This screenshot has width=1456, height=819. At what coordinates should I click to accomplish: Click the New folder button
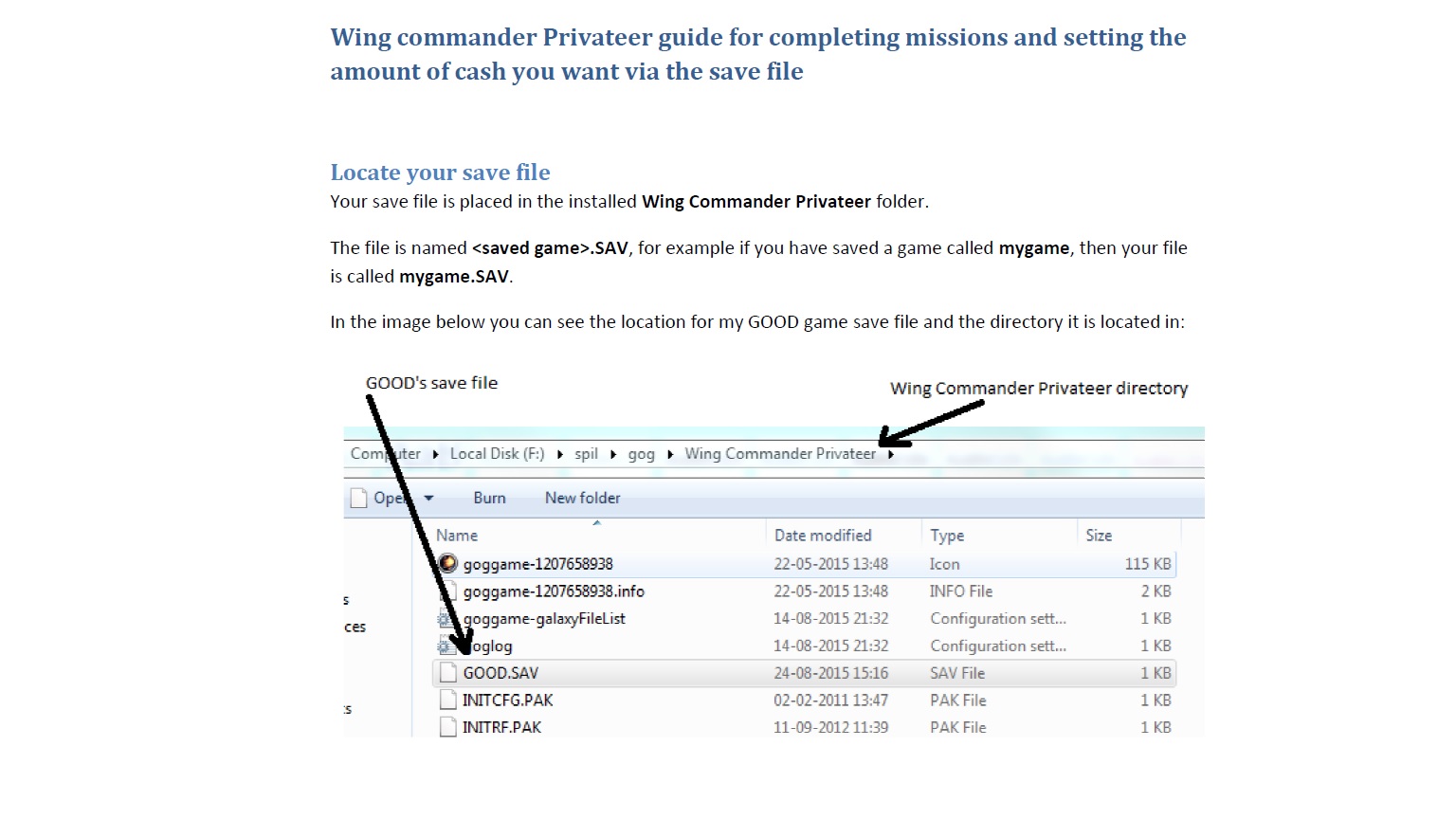[x=582, y=498]
